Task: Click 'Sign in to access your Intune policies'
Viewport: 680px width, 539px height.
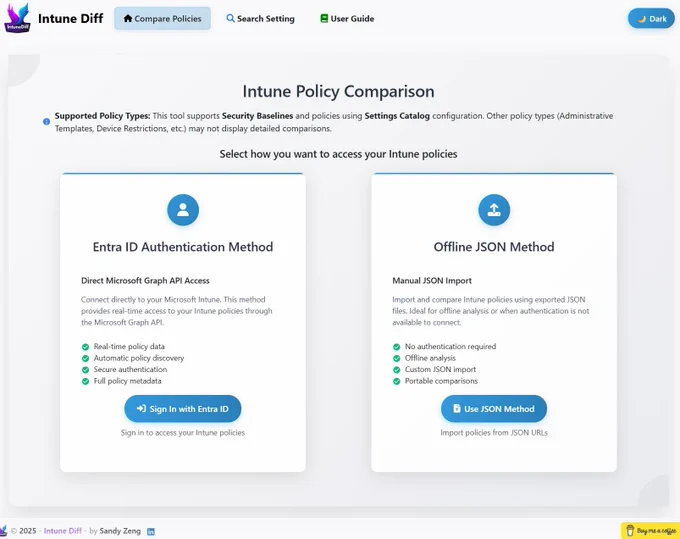Action: 183,433
